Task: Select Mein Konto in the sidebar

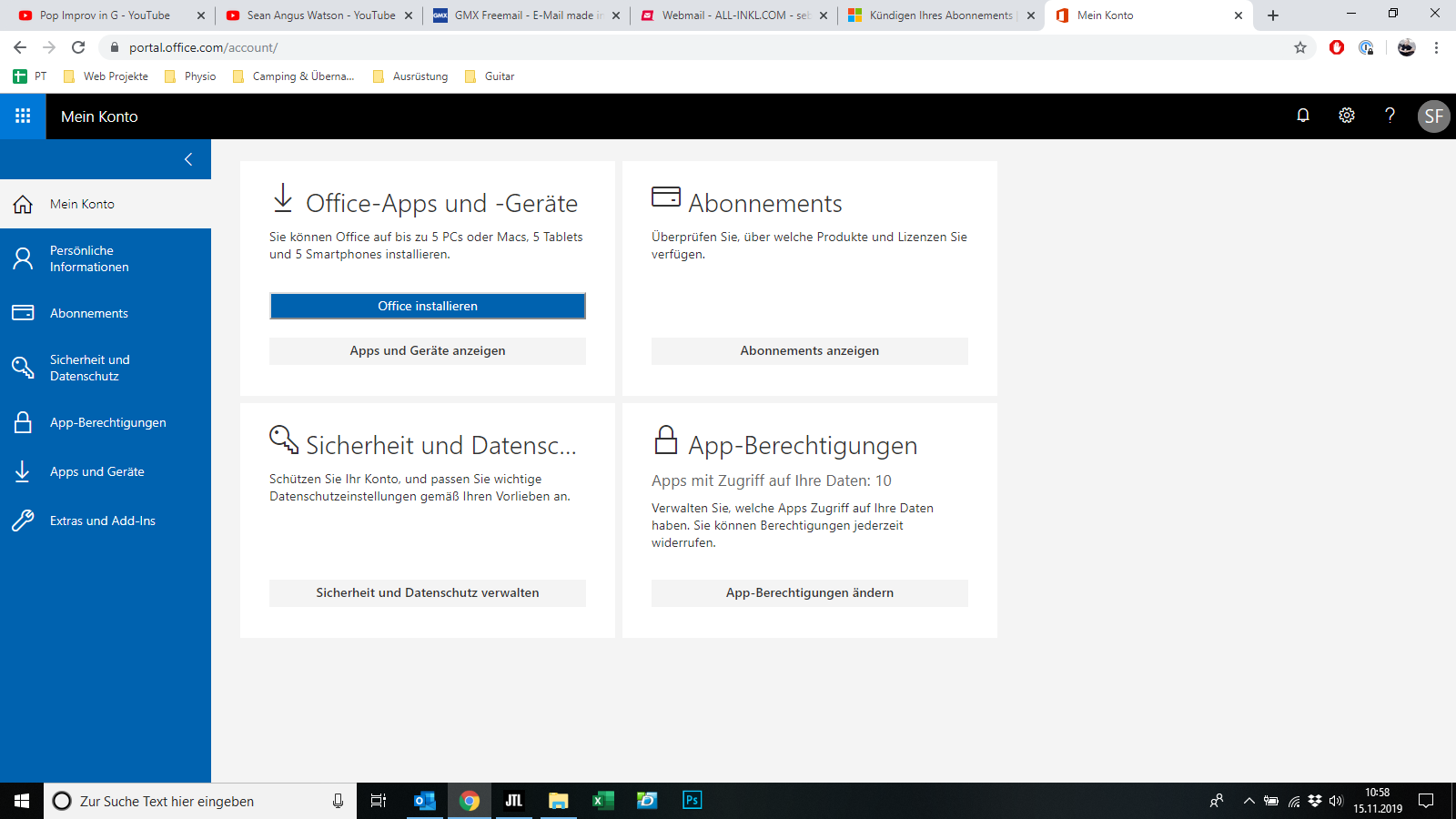Action: [106, 204]
